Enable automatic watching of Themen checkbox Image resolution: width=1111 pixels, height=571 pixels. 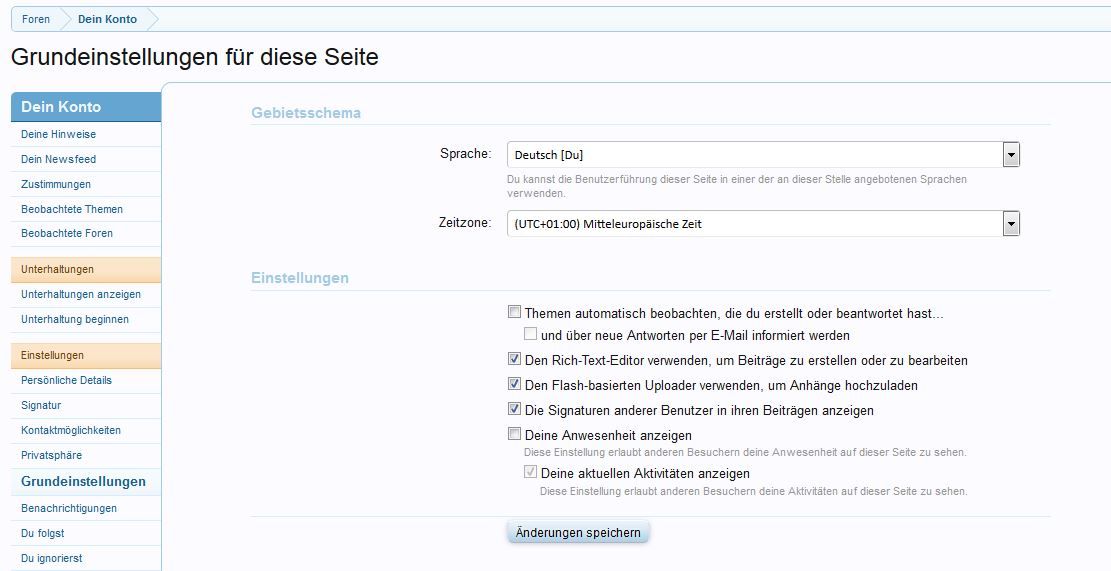514,313
